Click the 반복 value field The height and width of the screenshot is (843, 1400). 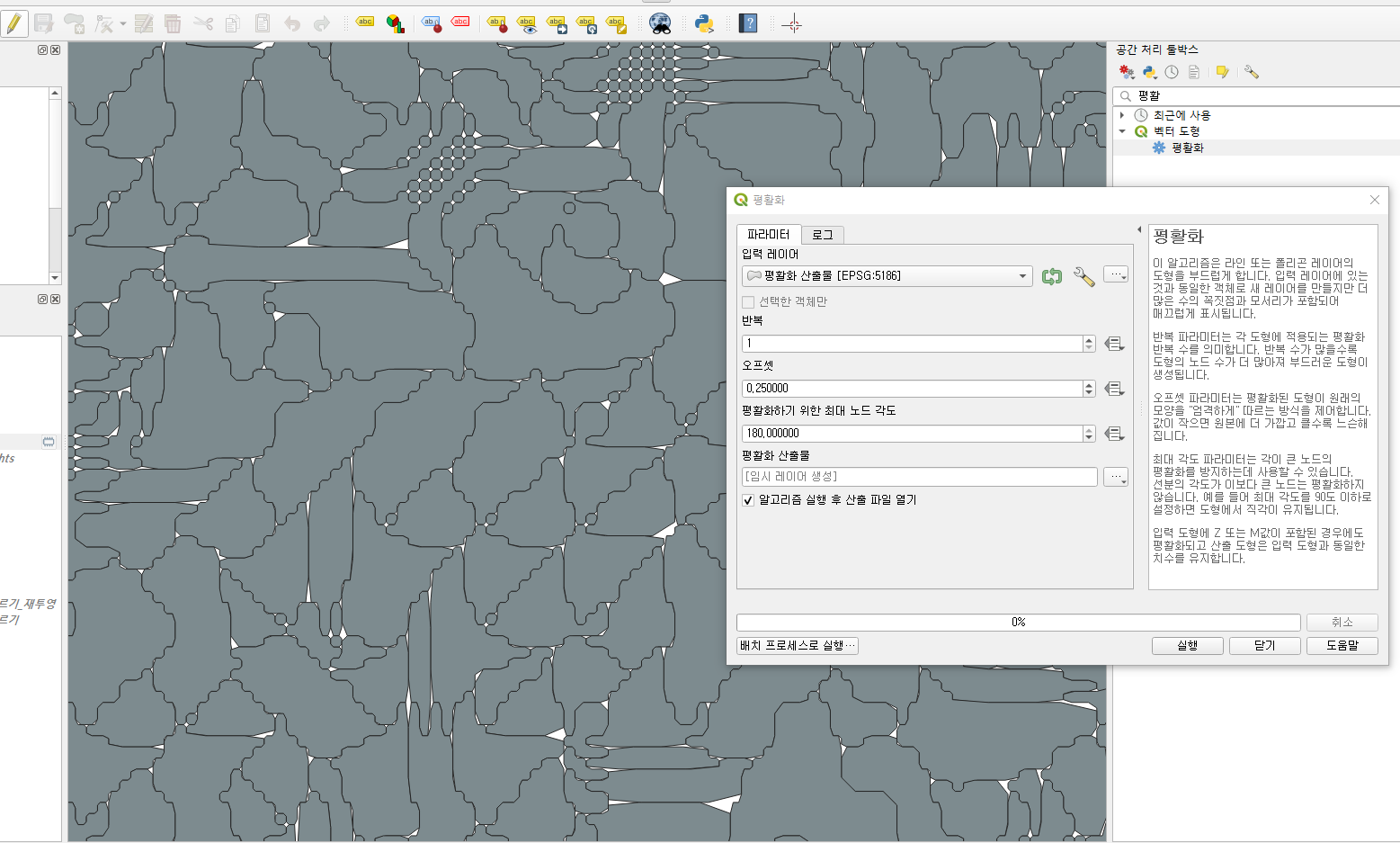(x=912, y=343)
